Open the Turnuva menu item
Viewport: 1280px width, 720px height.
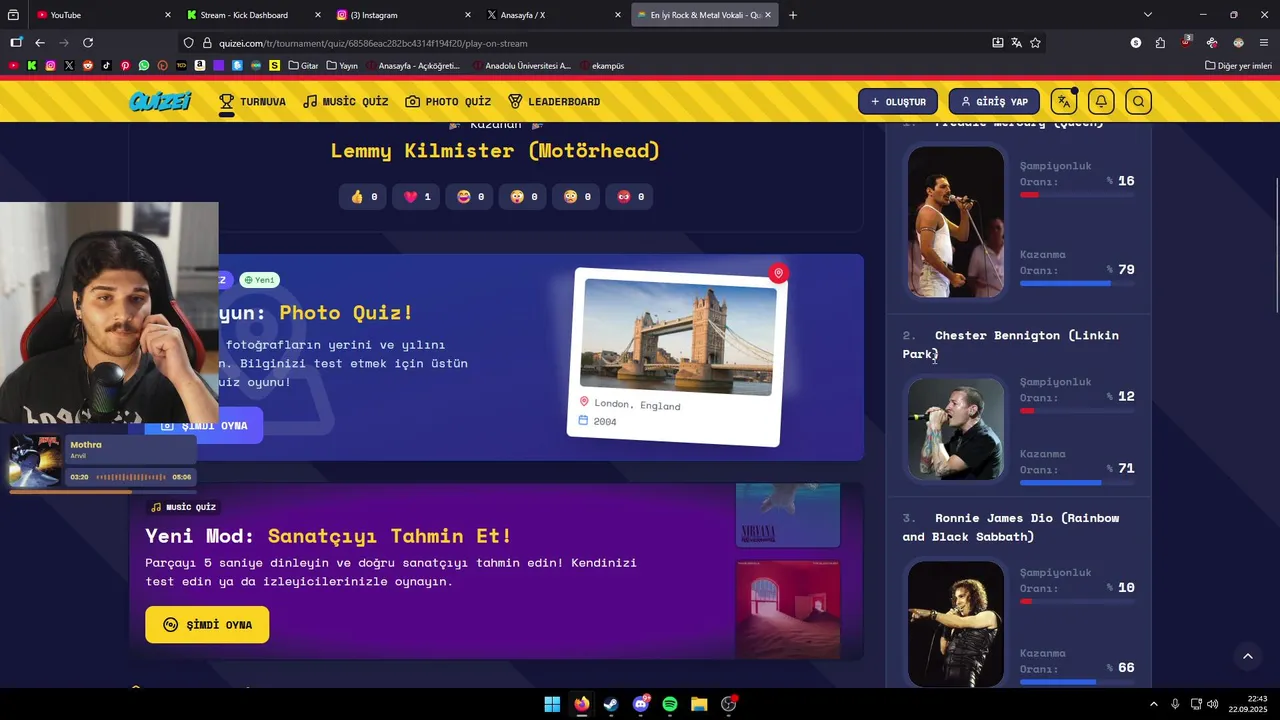(x=252, y=102)
